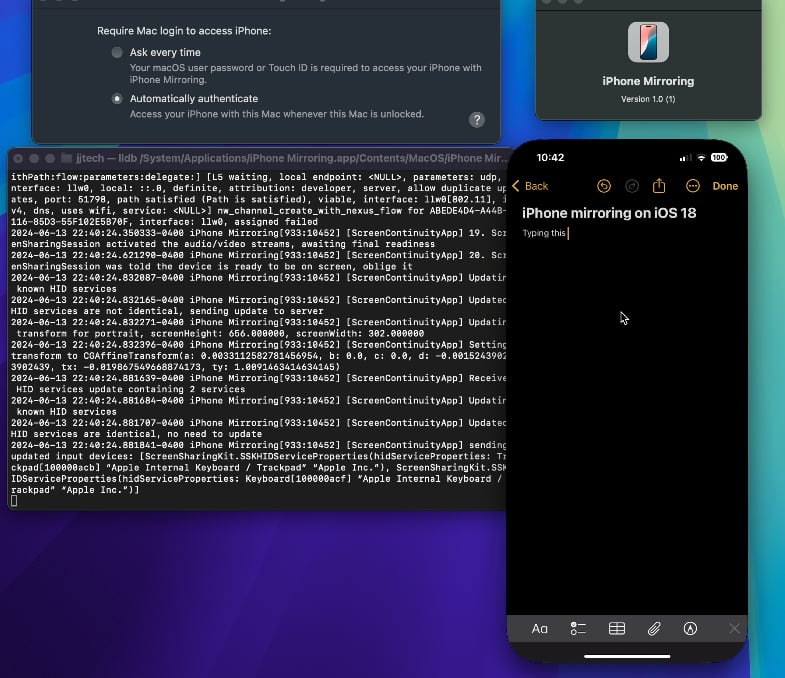Dismiss the keyboard toolbar with X
This screenshot has width=785, height=678.
pos(734,629)
